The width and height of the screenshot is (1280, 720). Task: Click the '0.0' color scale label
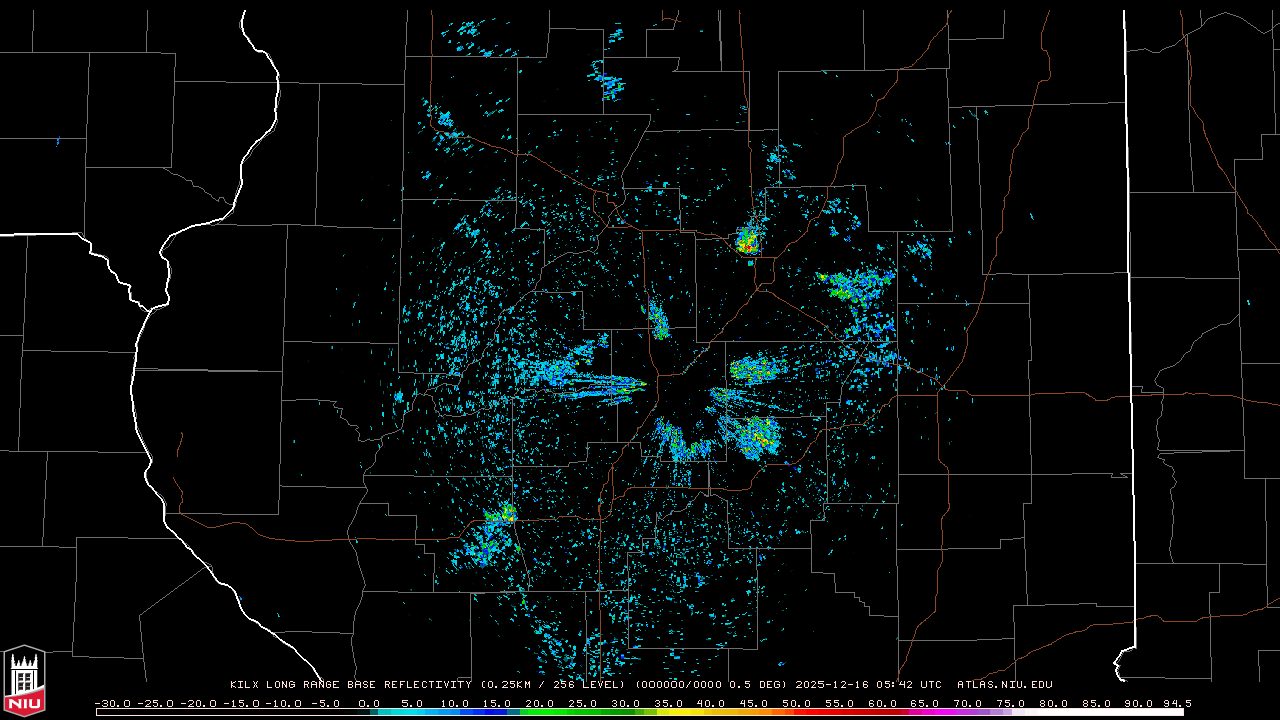click(x=369, y=703)
